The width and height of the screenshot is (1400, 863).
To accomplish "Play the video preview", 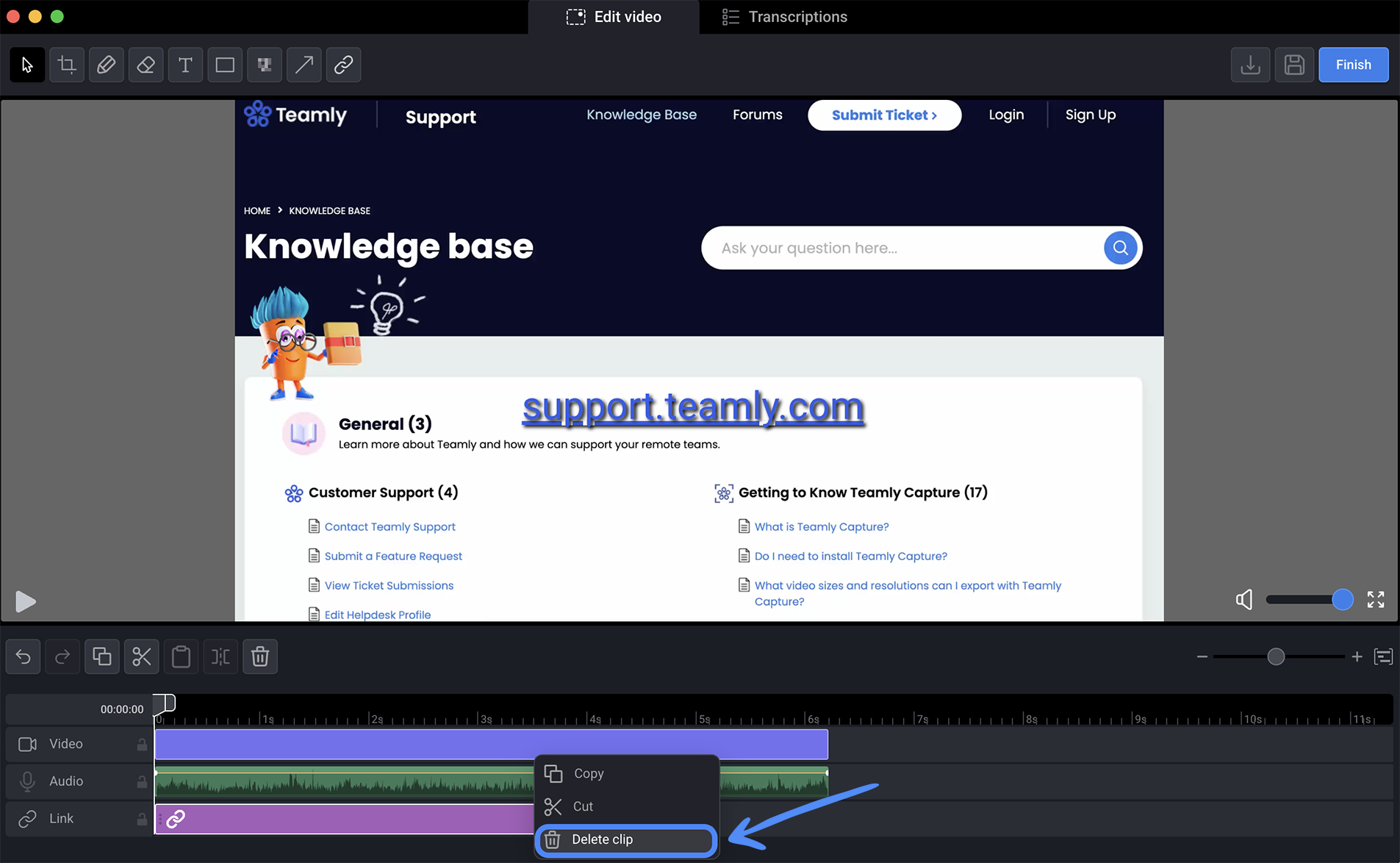I will [26, 601].
